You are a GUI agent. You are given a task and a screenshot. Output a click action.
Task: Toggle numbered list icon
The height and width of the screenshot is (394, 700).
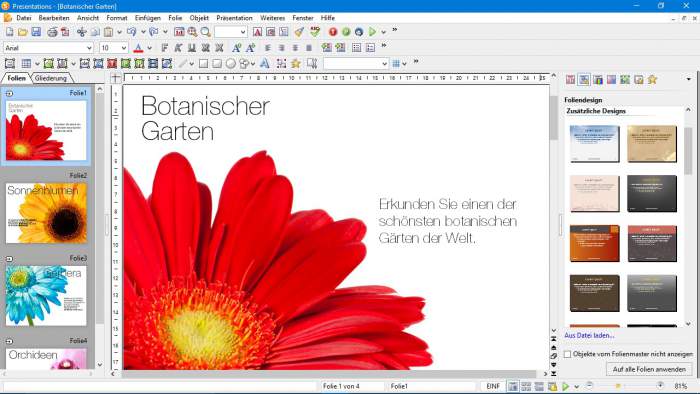click(370, 48)
